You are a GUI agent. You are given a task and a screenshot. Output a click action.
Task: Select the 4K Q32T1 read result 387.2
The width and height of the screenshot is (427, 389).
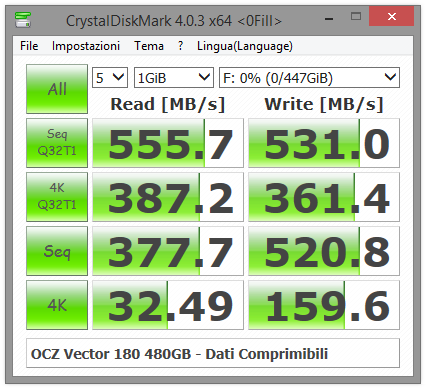[x=168, y=197]
